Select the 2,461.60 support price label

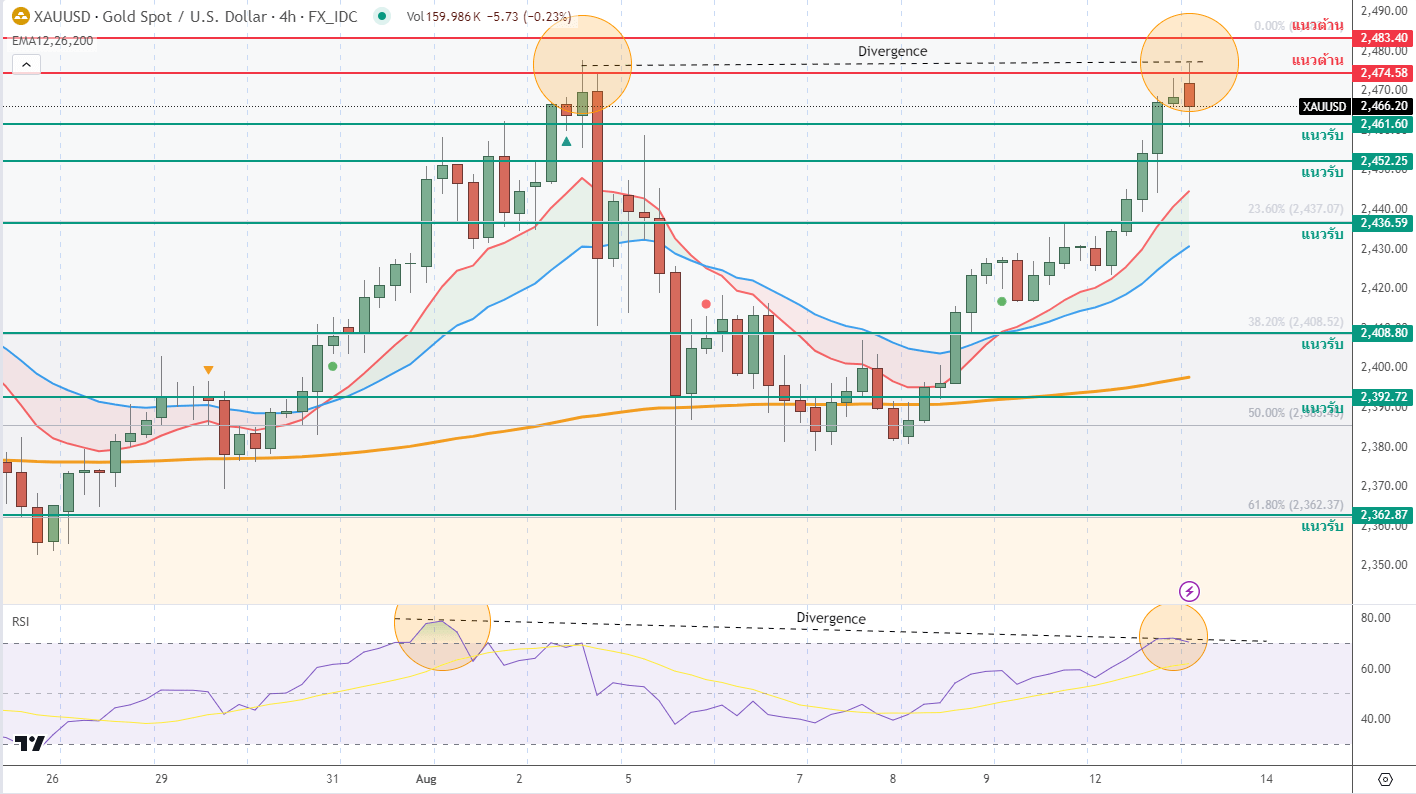[x=1383, y=124]
